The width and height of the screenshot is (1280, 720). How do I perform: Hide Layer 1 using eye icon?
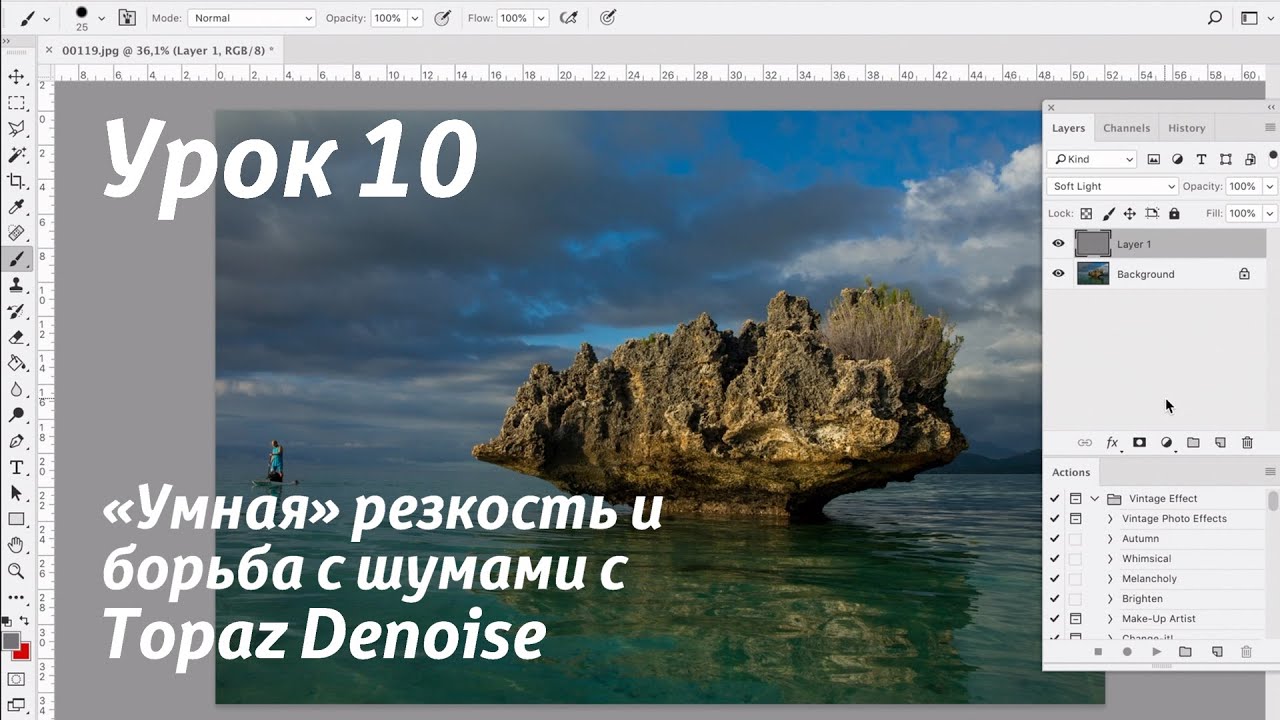coord(1058,243)
